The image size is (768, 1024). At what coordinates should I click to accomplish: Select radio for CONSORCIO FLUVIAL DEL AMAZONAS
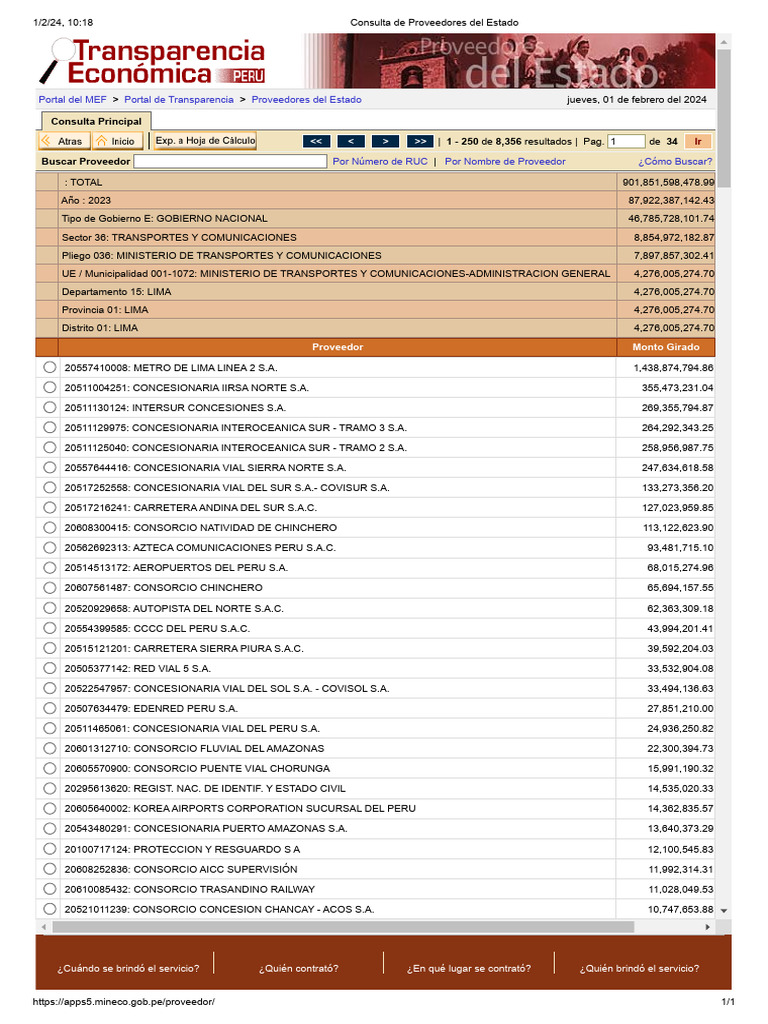click(50, 748)
